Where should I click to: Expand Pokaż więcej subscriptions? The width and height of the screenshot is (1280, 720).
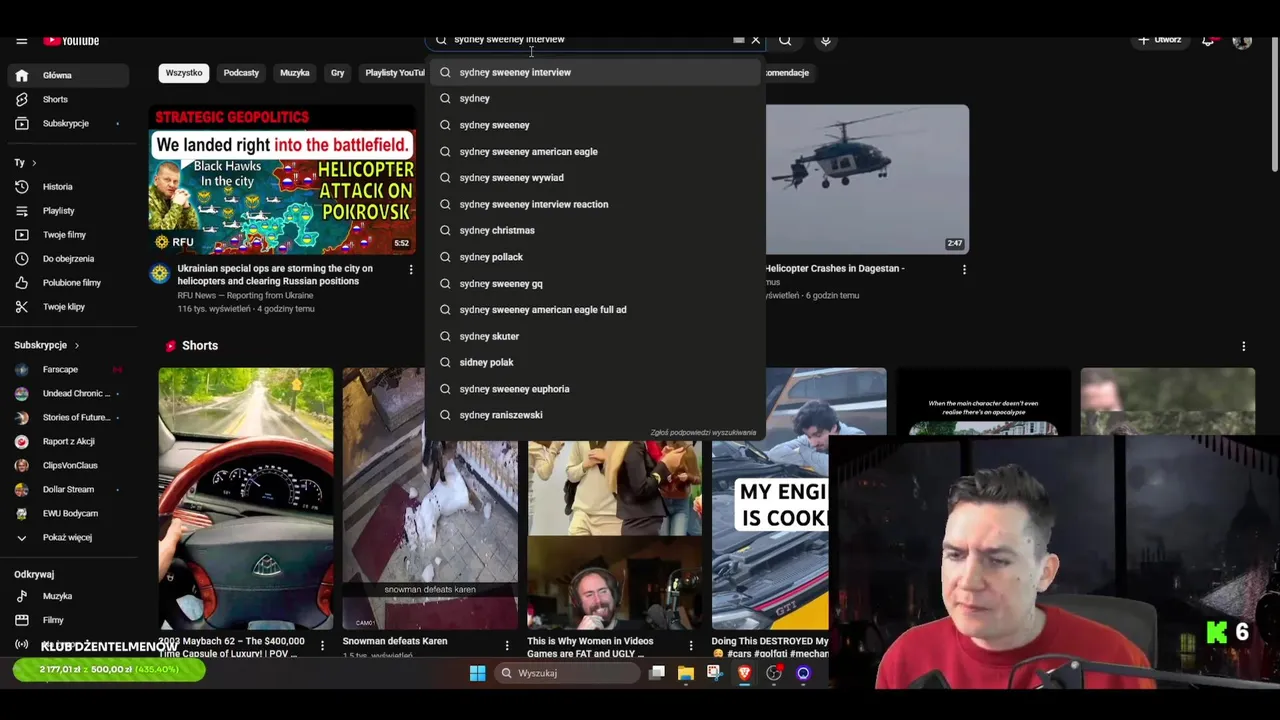[68, 537]
